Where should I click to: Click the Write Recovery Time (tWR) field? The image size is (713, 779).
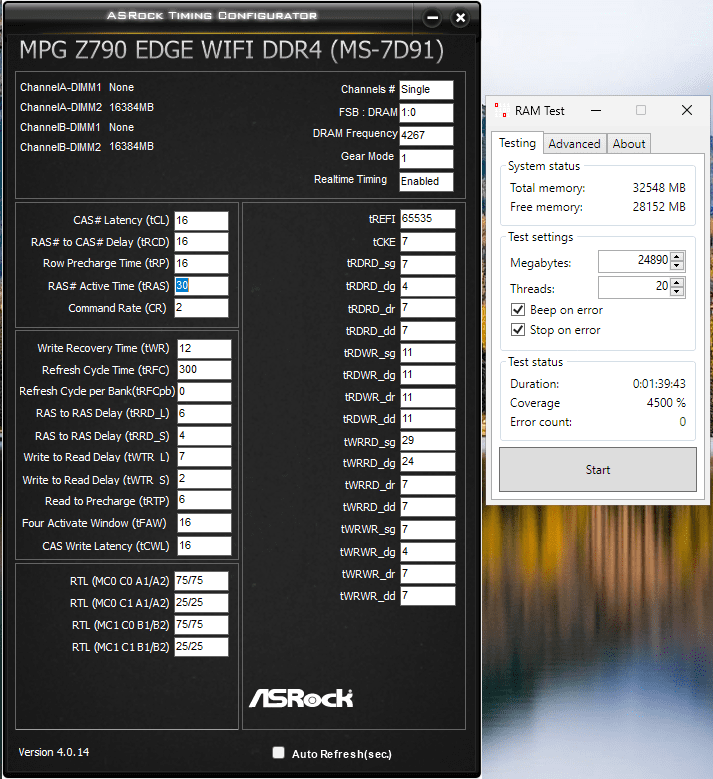[x=204, y=348]
